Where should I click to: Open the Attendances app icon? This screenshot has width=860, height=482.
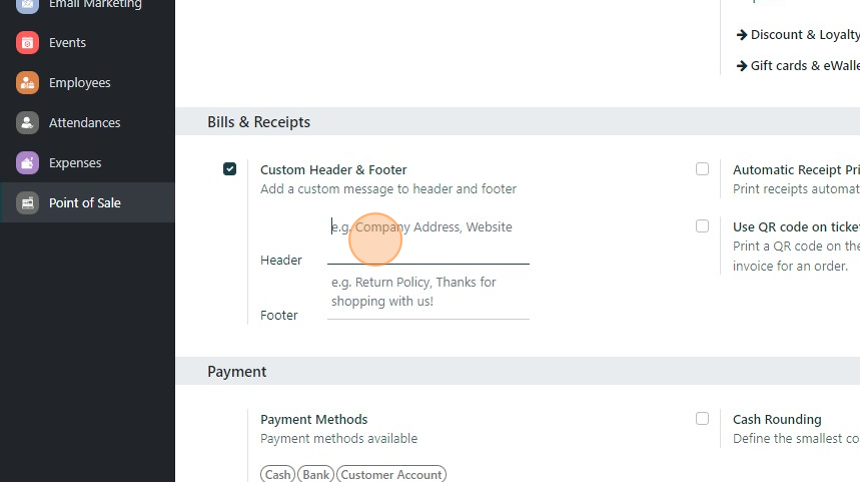[x=27, y=123]
